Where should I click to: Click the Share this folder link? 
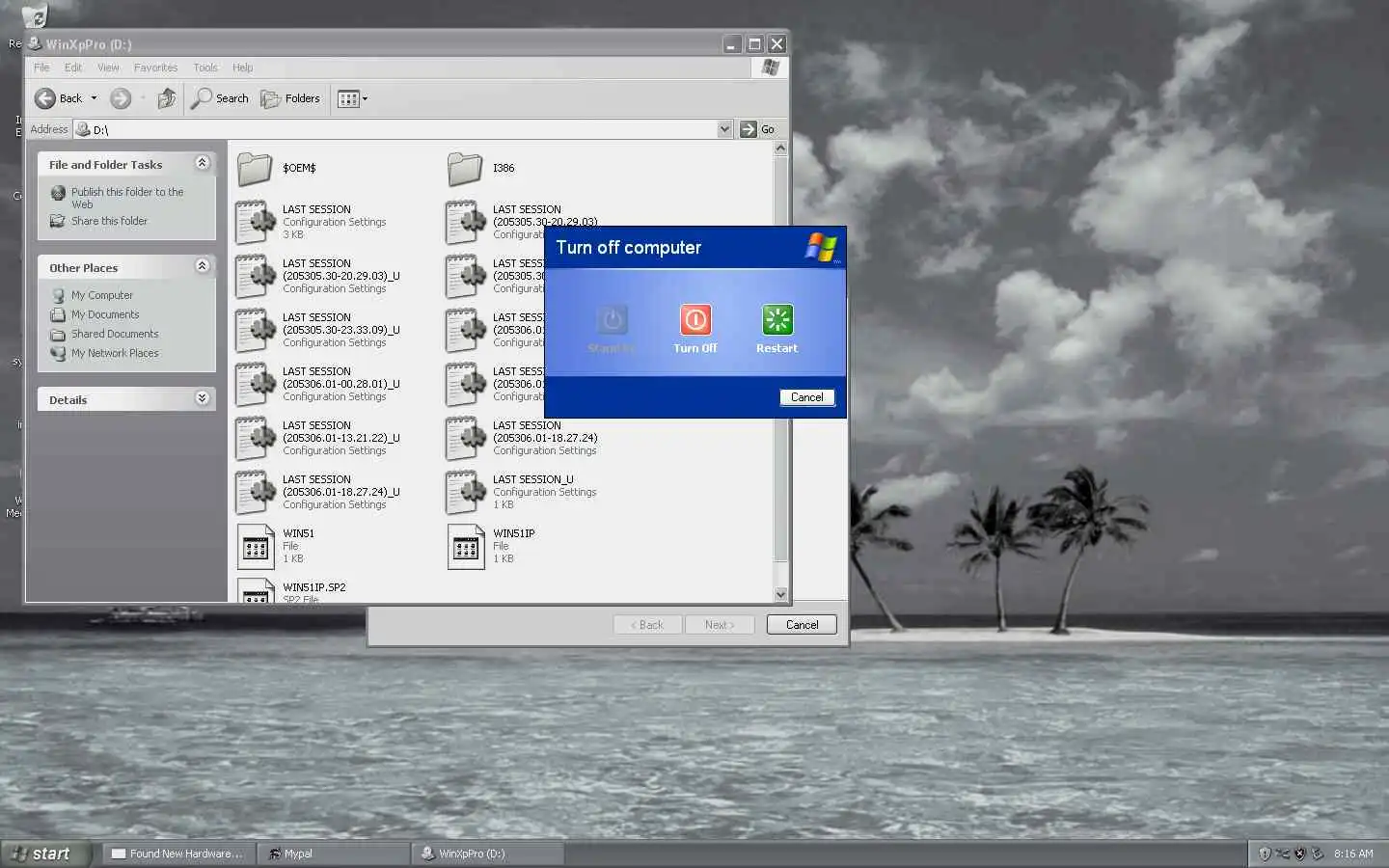point(109,221)
